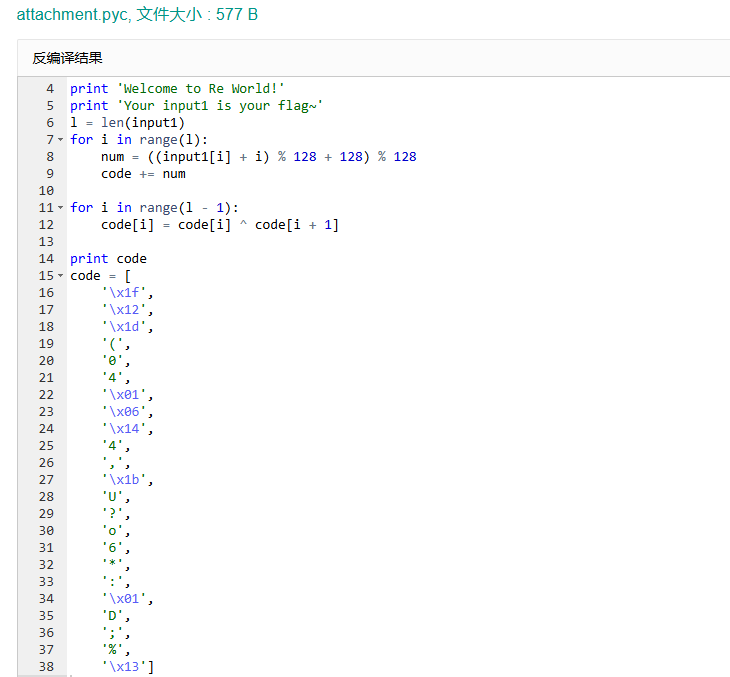Screen dimensions: 730x677
Task: Click the '\x13' last list entry
Action: point(127,666)
